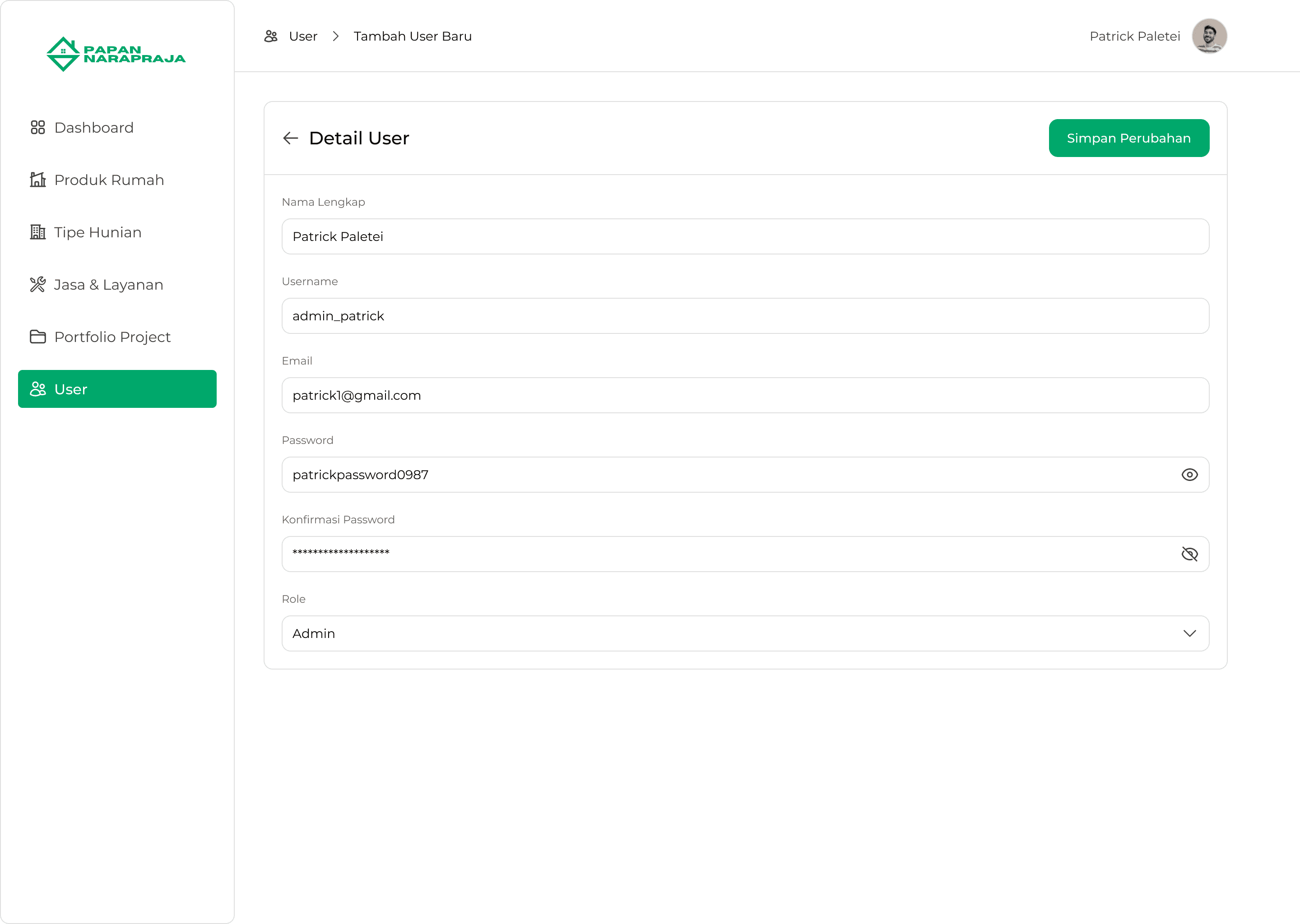Open Patrick Paletei profile menu
Viewport: 1300px width, 924px height.
coord(1134,37)
